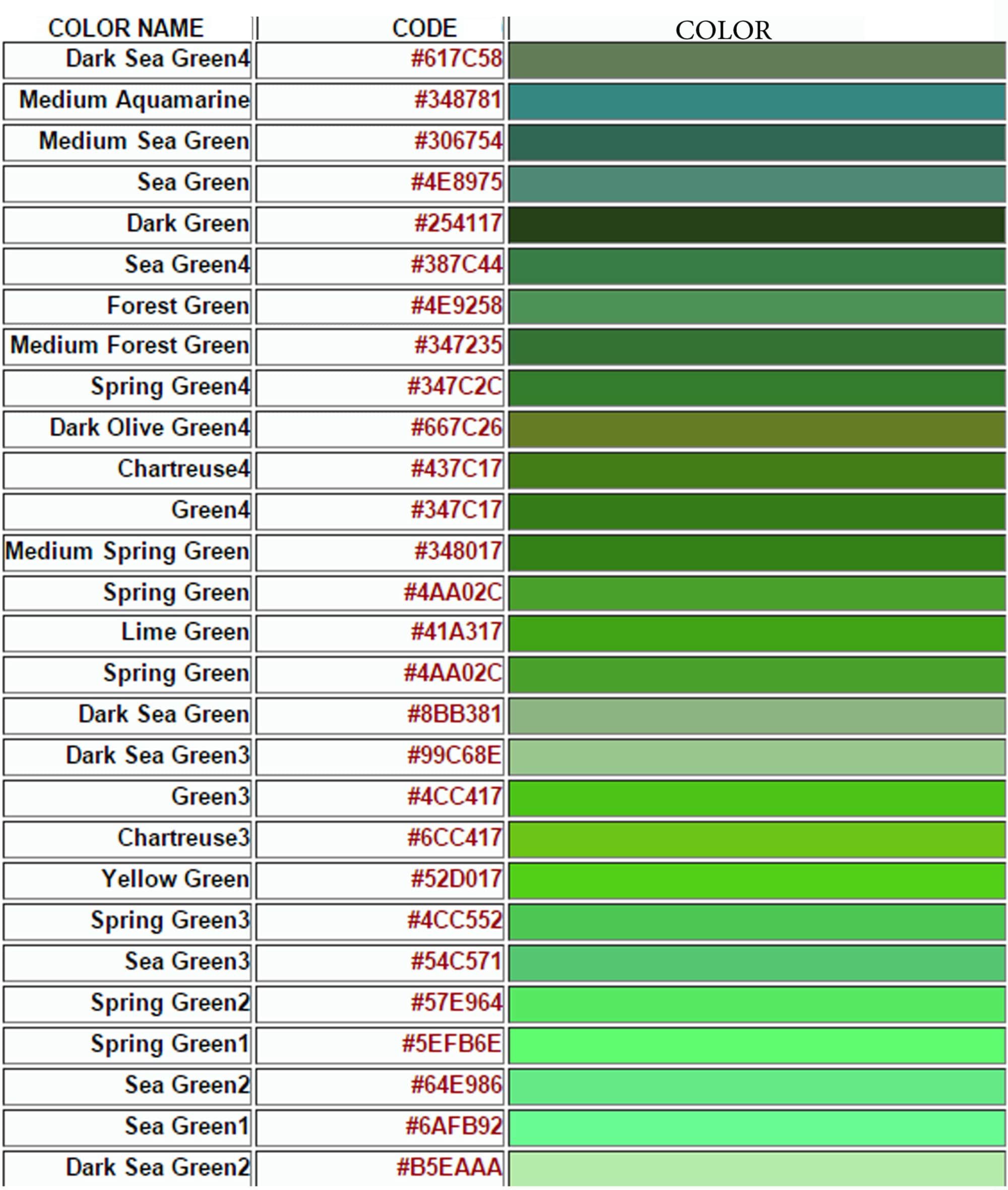Click the #8BB381 code cell

point(454,715)
